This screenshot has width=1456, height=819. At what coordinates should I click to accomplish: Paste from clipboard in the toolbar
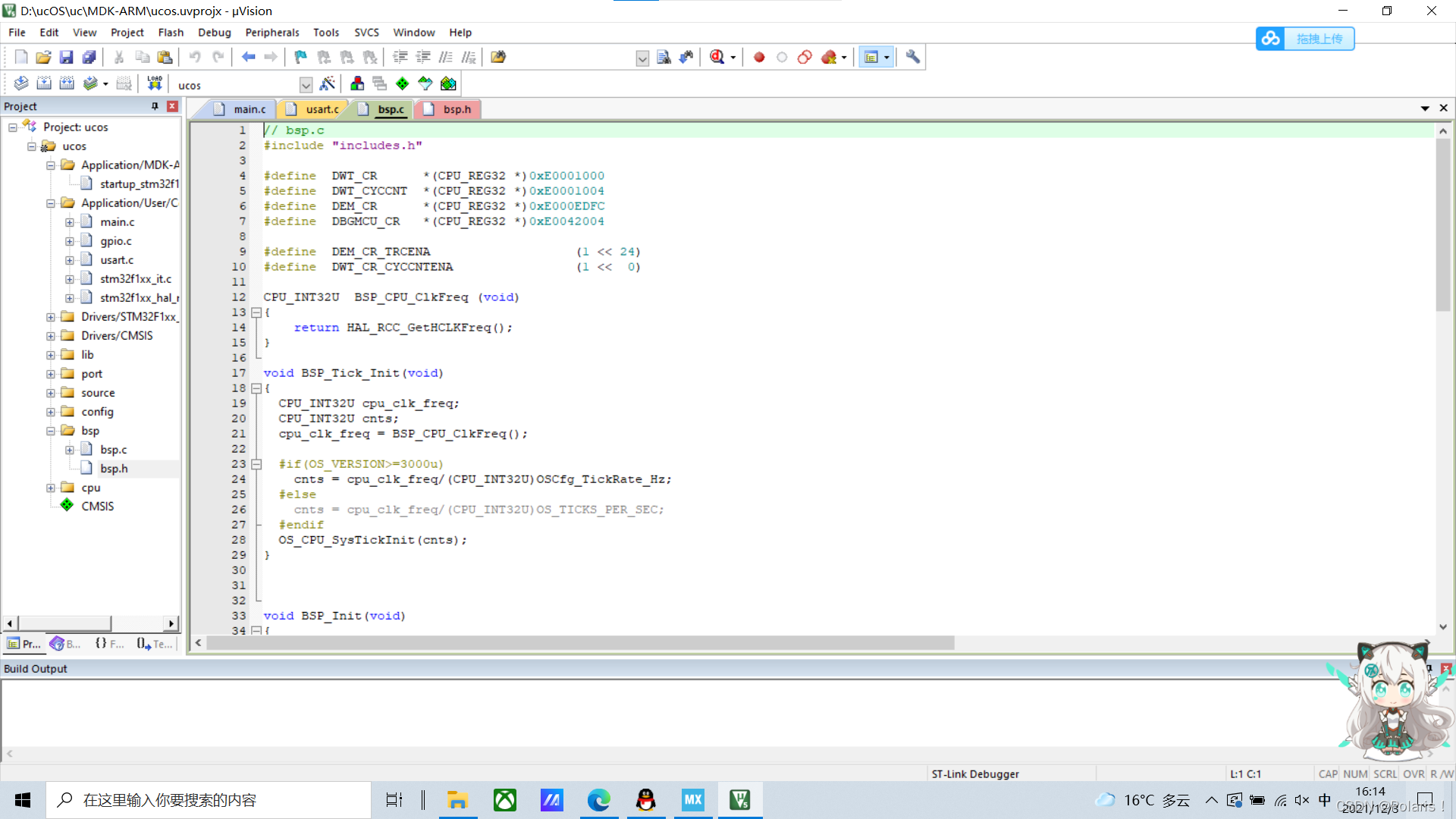click(x=165, y=57)
